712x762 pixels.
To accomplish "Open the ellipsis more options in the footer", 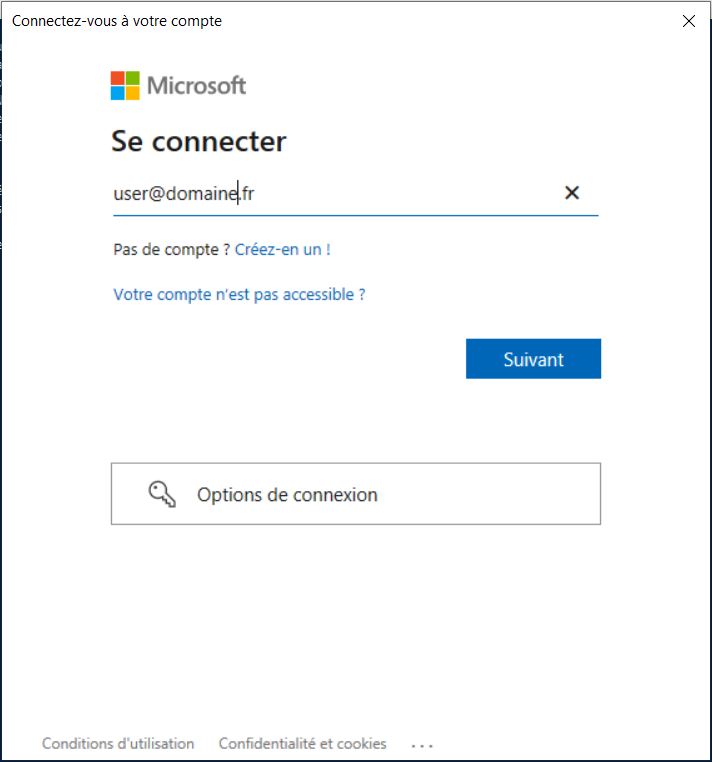I will point(422,745).
